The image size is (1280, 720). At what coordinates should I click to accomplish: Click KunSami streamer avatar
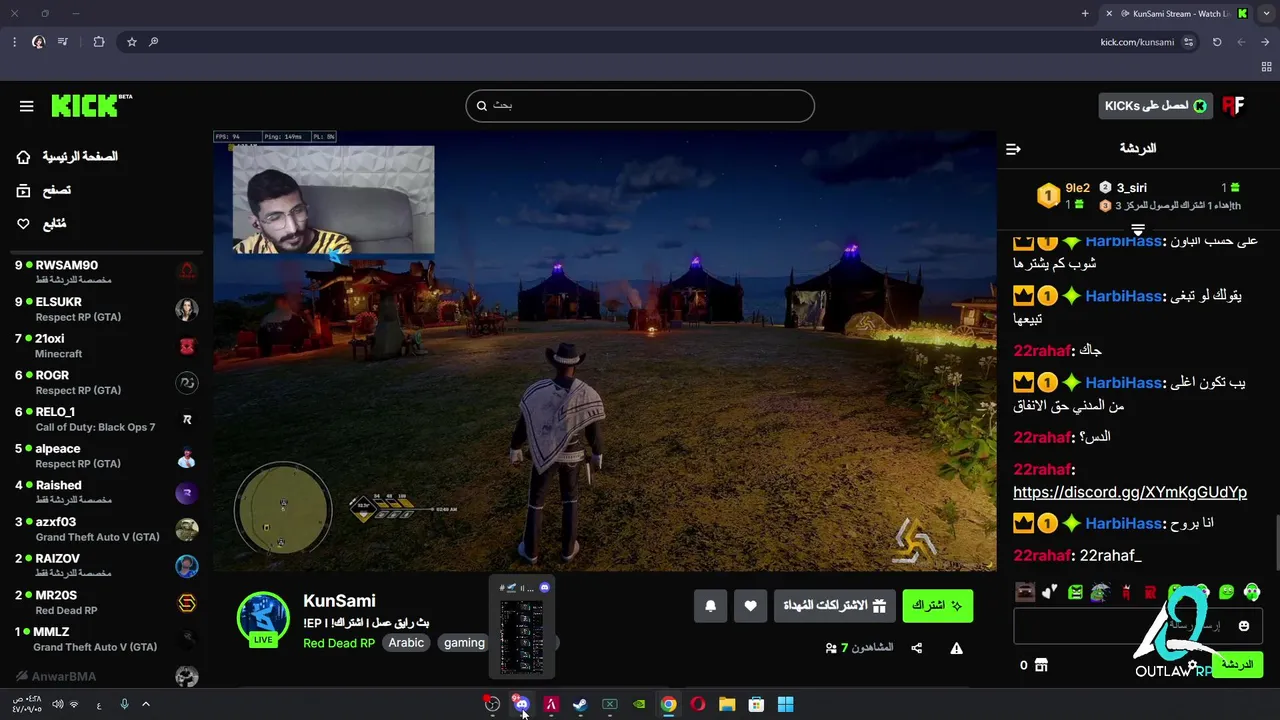click(x=263, y=619)
